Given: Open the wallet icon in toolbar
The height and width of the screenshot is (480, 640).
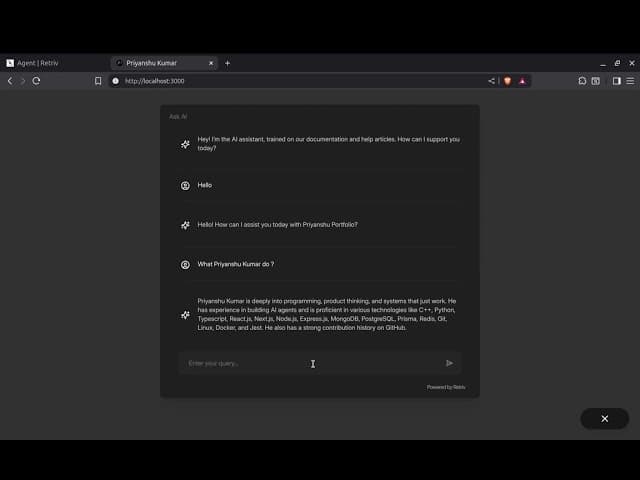Looking at the screenshot, I should (596, 81).
